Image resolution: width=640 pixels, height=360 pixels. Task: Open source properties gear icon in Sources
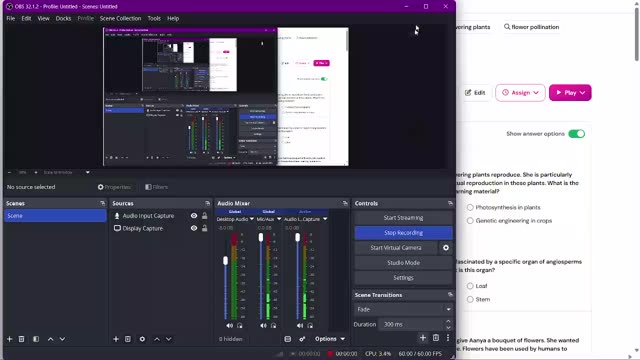tap(142, 339)
